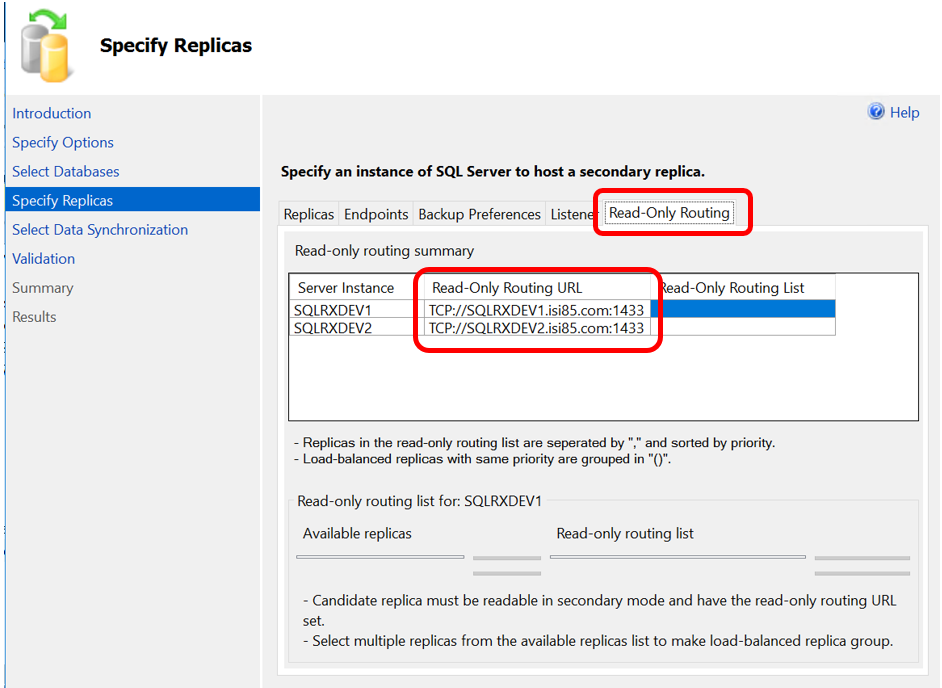
Task: Edit the SQLRXDEV2.isi85.com routing URL cell
Action: pyautogui.click(x=536, y=328)
